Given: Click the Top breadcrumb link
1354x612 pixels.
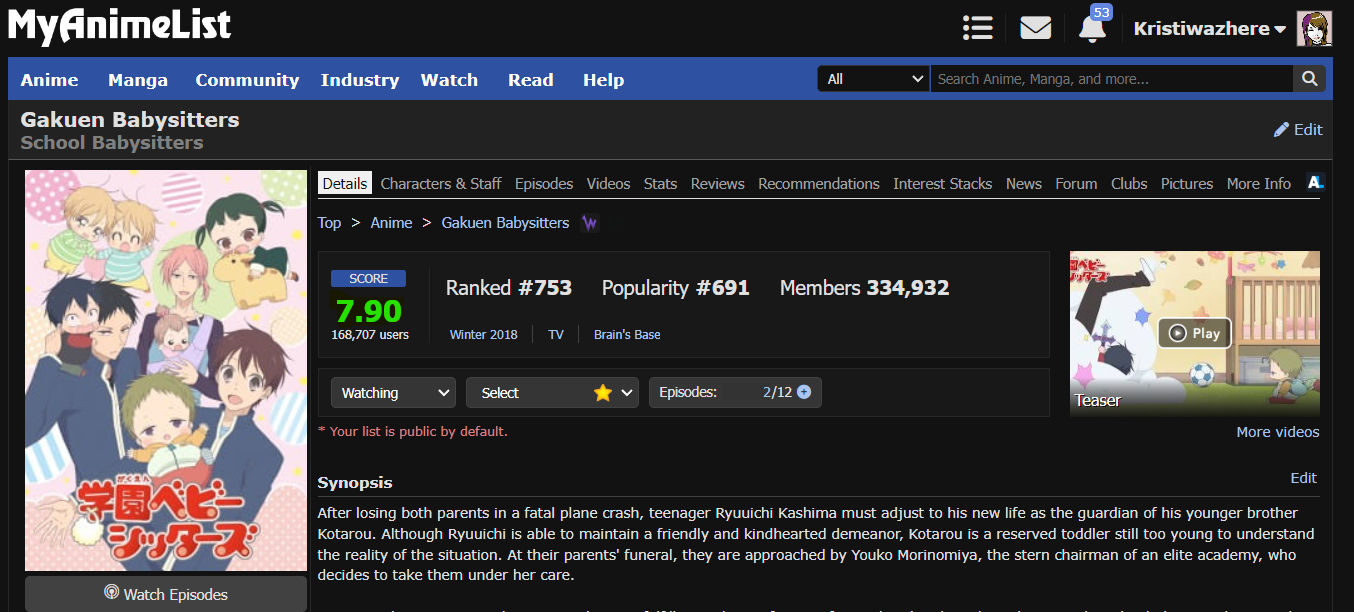Looking at the screenshot, I should coord(329,223).
